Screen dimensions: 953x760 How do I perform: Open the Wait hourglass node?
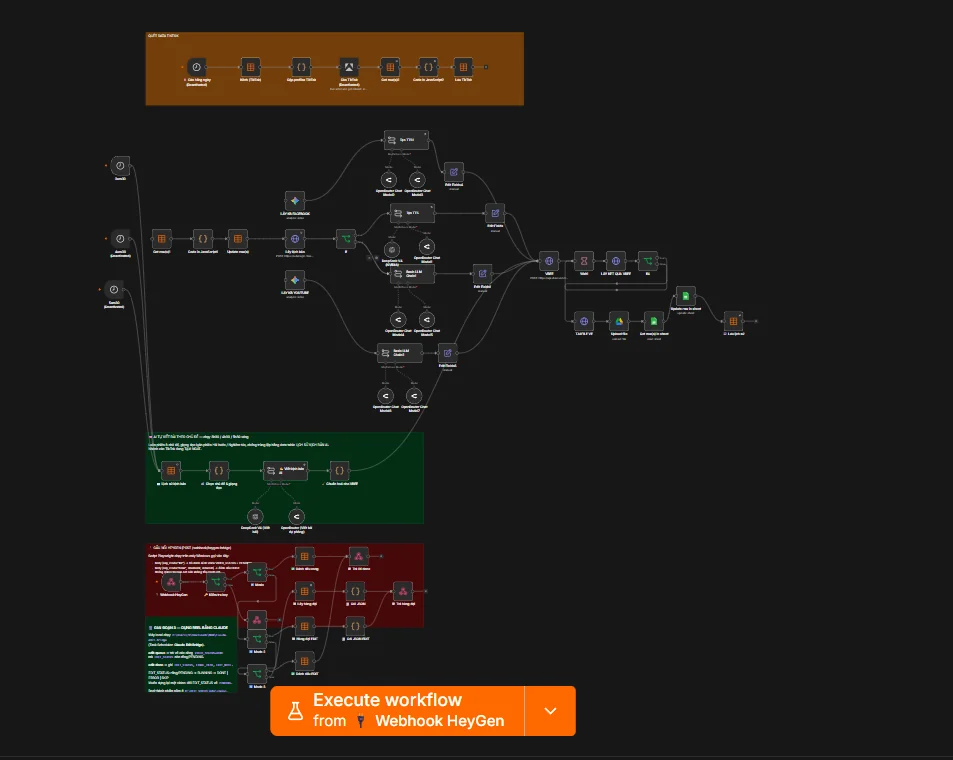pyautogui.click(x=583, y=261)
